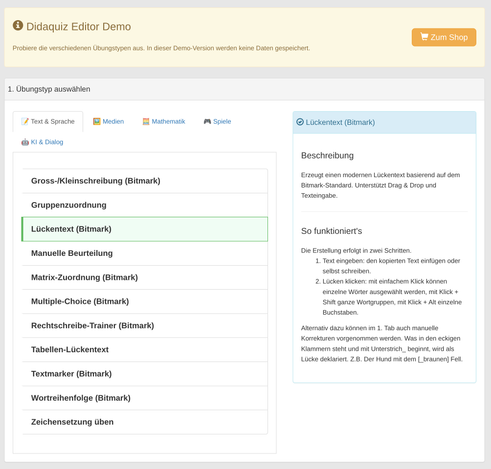This screenshot has height=469, width=491.
Task: Choose Gross-/Kleinschreibung (Bitmark) exercise type
Action: [145, 181]
